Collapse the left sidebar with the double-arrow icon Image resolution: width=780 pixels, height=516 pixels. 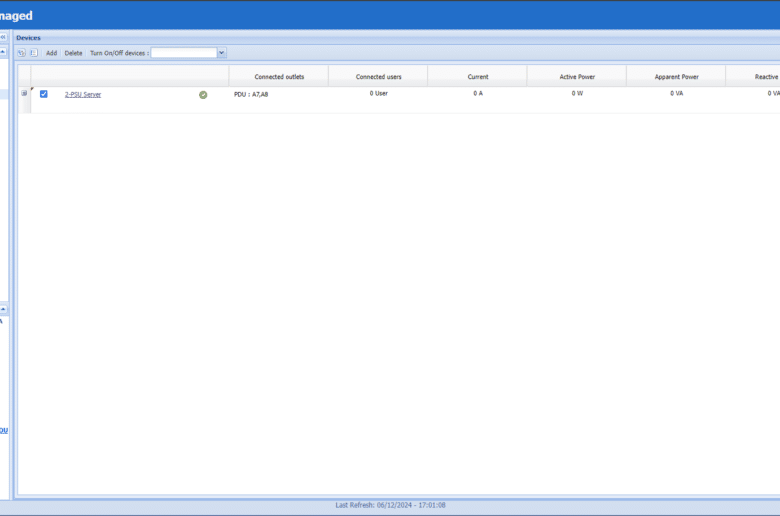point(3,37)
